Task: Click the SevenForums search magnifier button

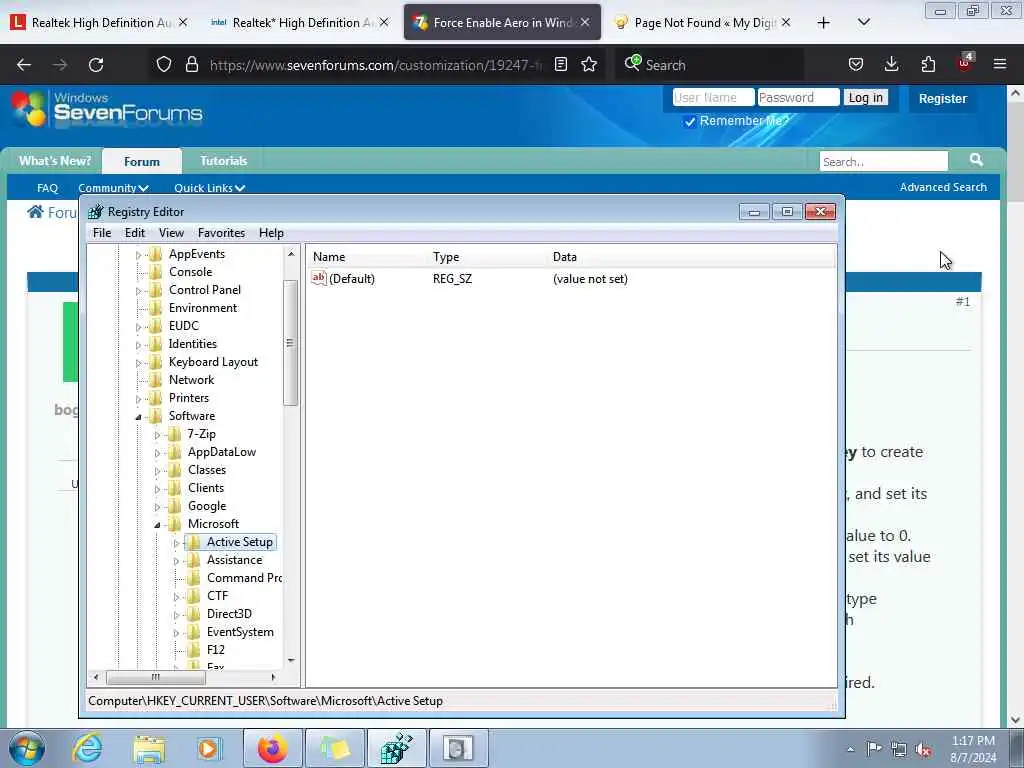Action: click(976, 160)
